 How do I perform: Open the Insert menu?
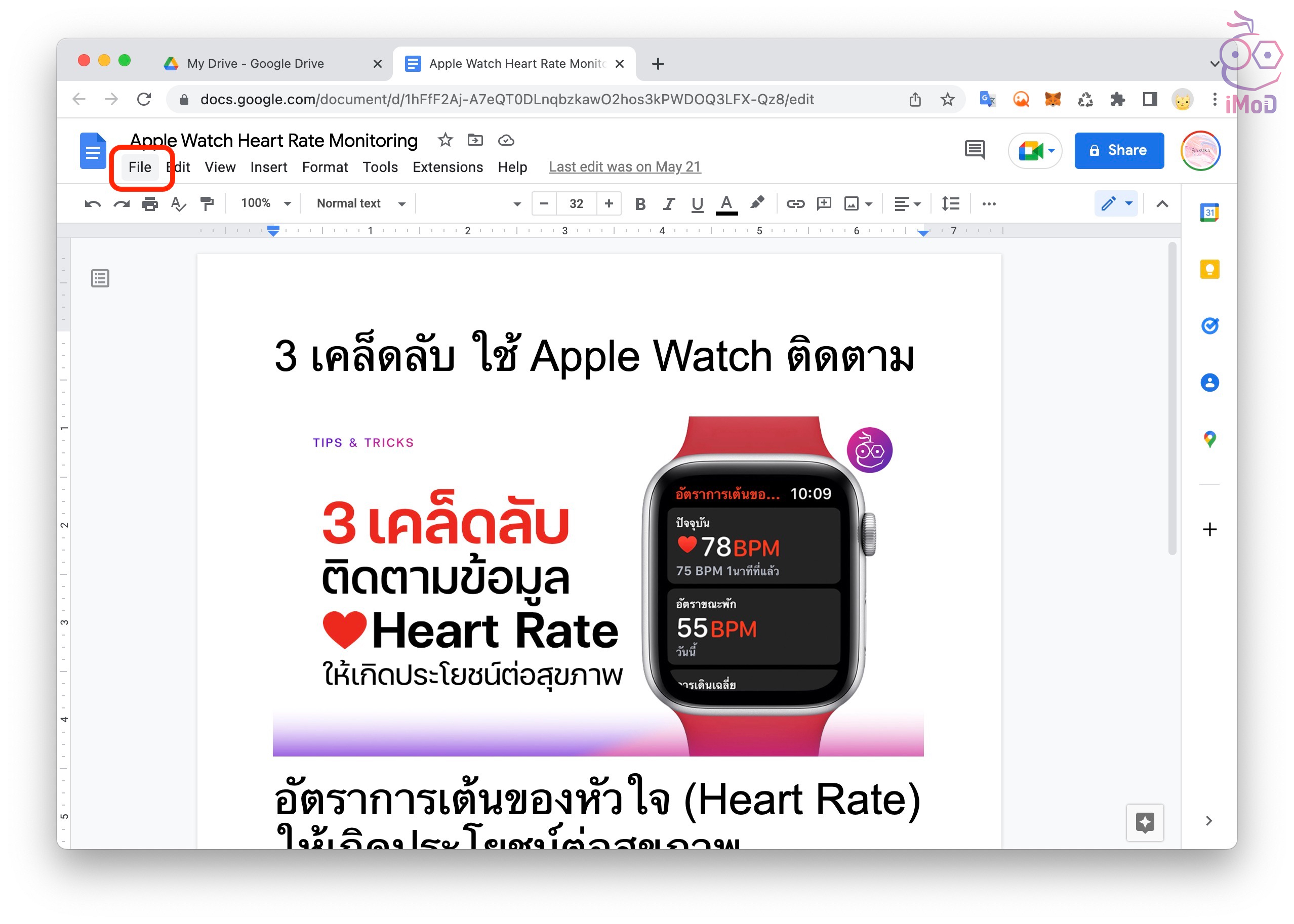[268, 167]
